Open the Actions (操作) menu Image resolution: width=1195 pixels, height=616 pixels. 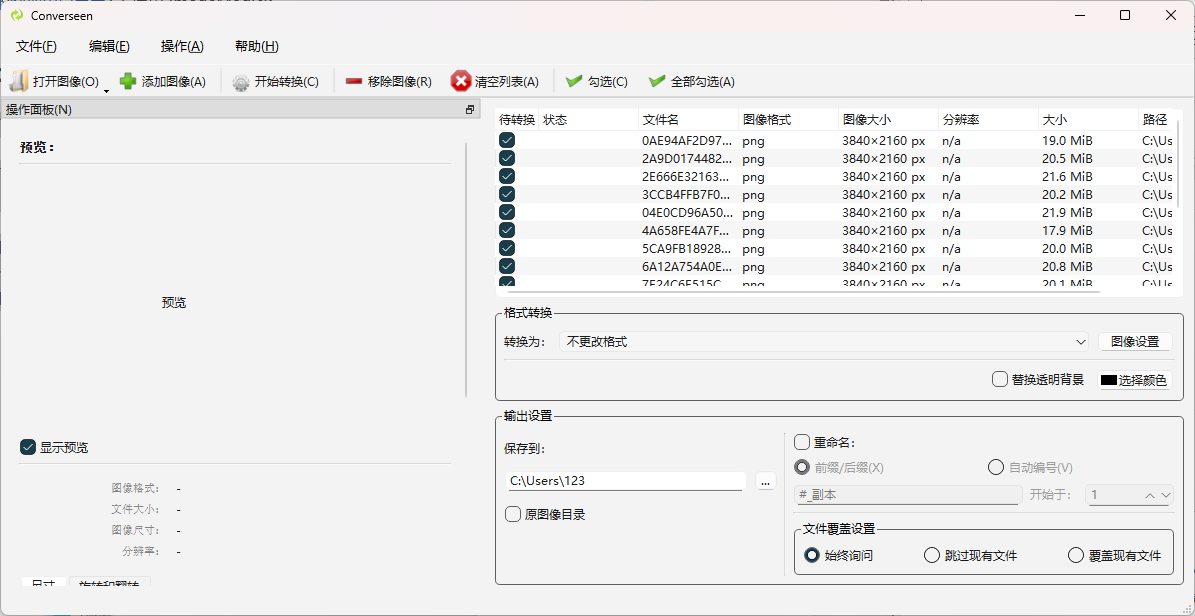pos(182,46)
